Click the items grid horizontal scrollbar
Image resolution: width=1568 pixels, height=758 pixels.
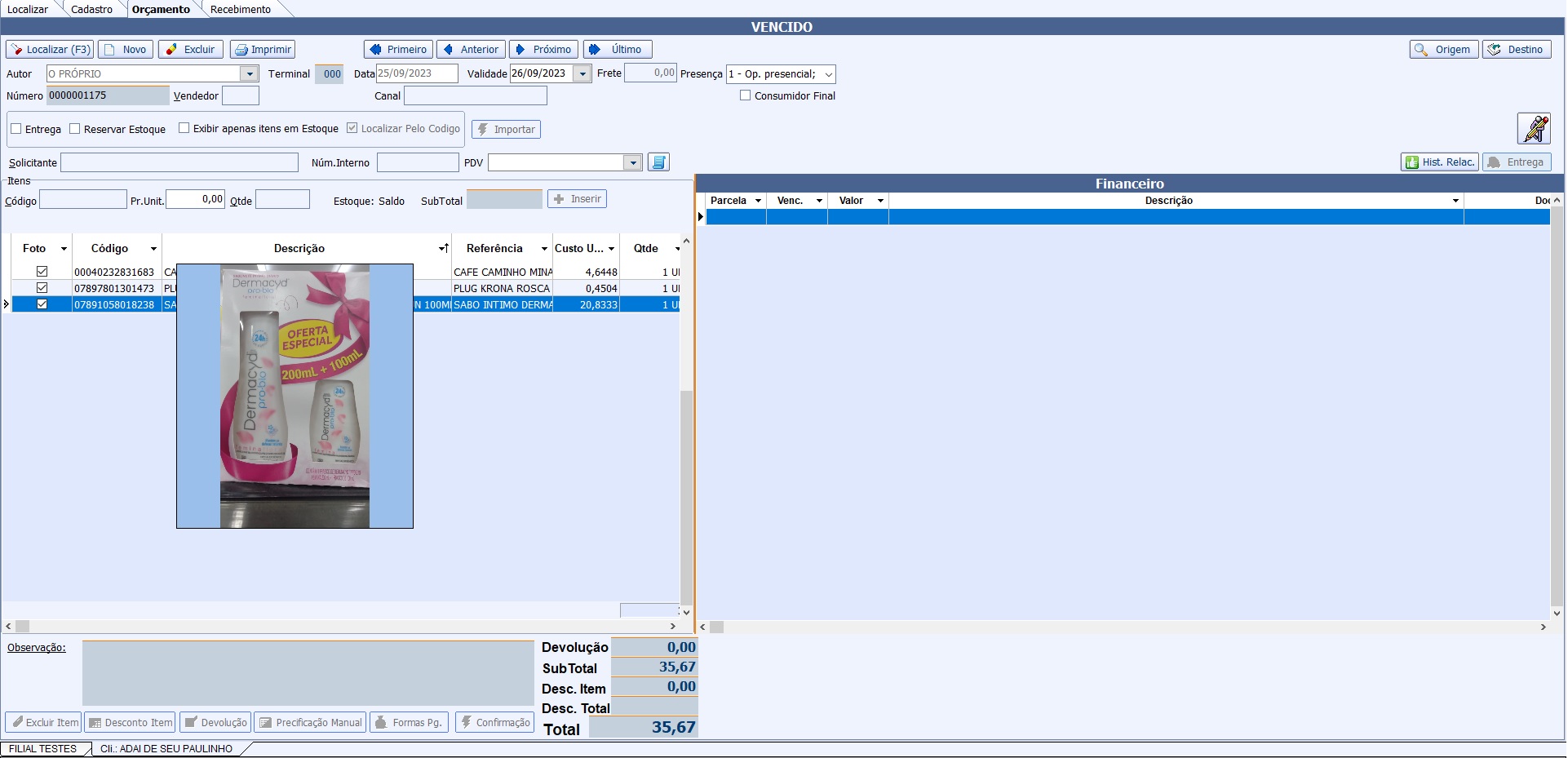pos(340,627)
